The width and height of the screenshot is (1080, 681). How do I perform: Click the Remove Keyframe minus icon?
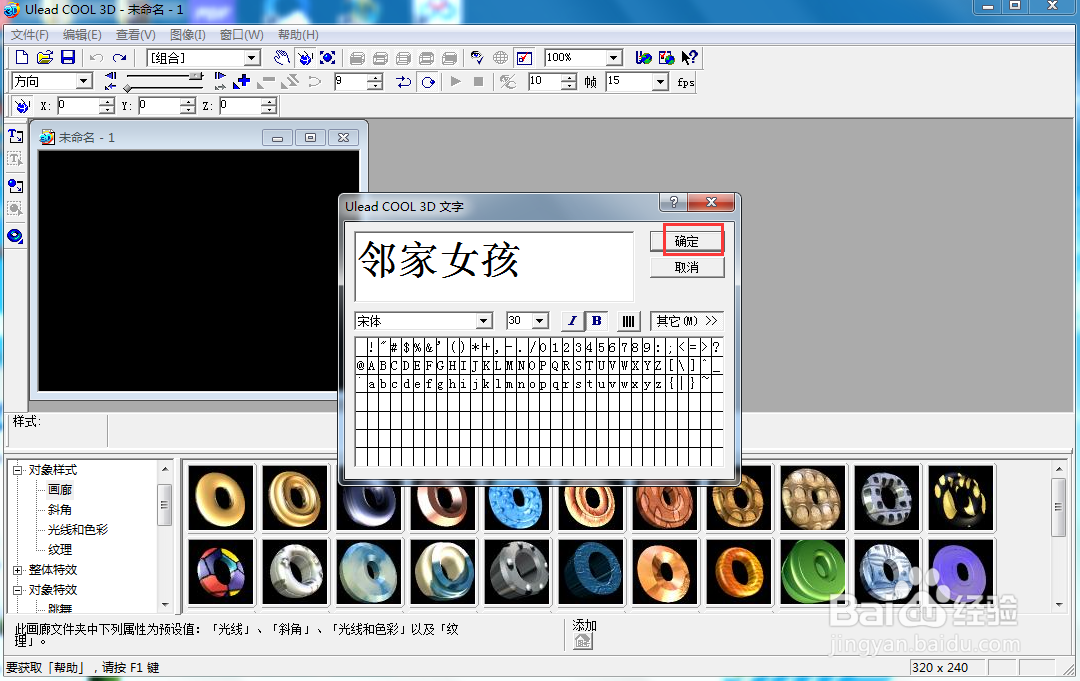pyautogui.click(x=265, y=82)
